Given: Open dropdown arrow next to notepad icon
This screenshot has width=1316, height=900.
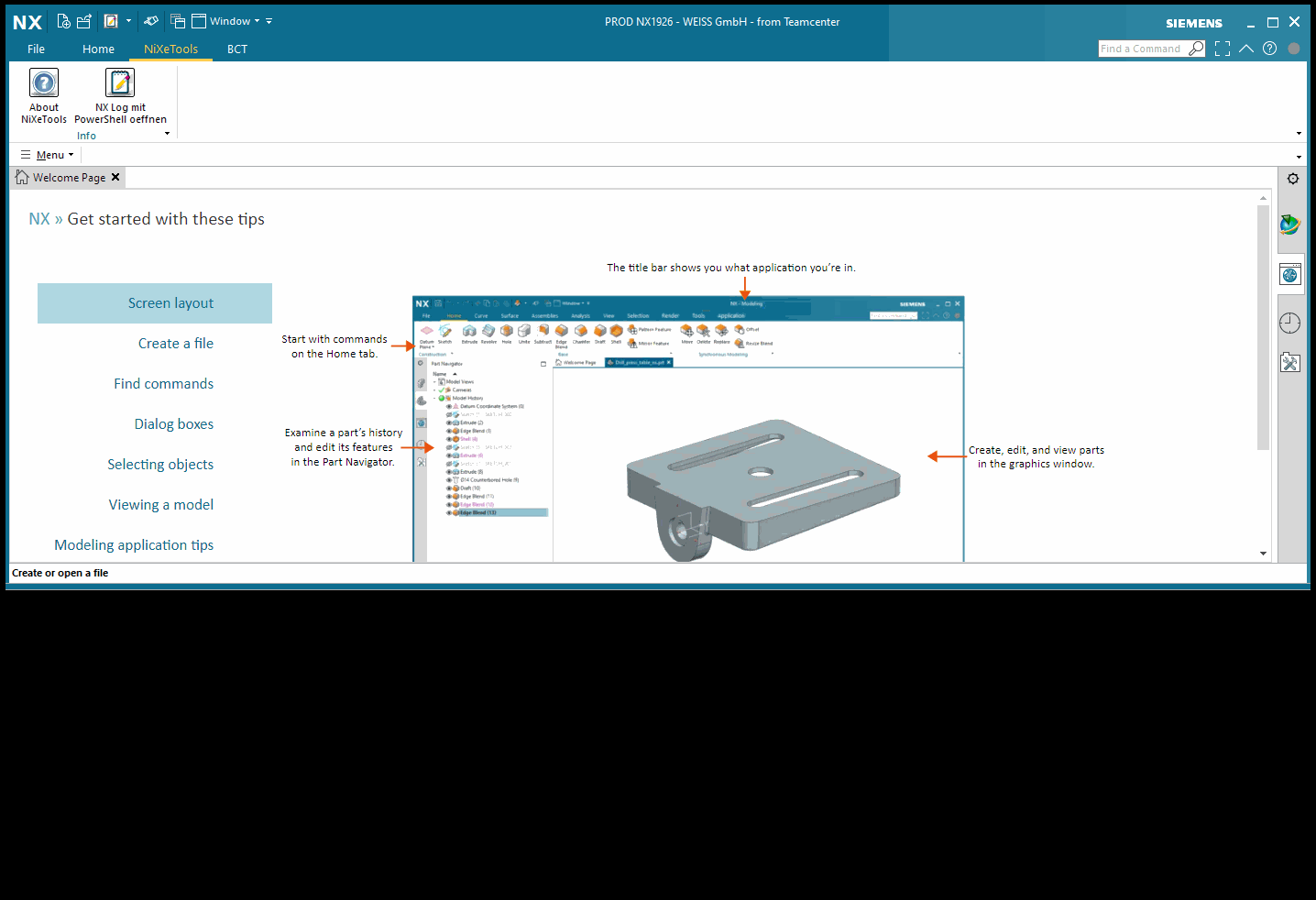Looking at the screenshot, I should (128, 21).
